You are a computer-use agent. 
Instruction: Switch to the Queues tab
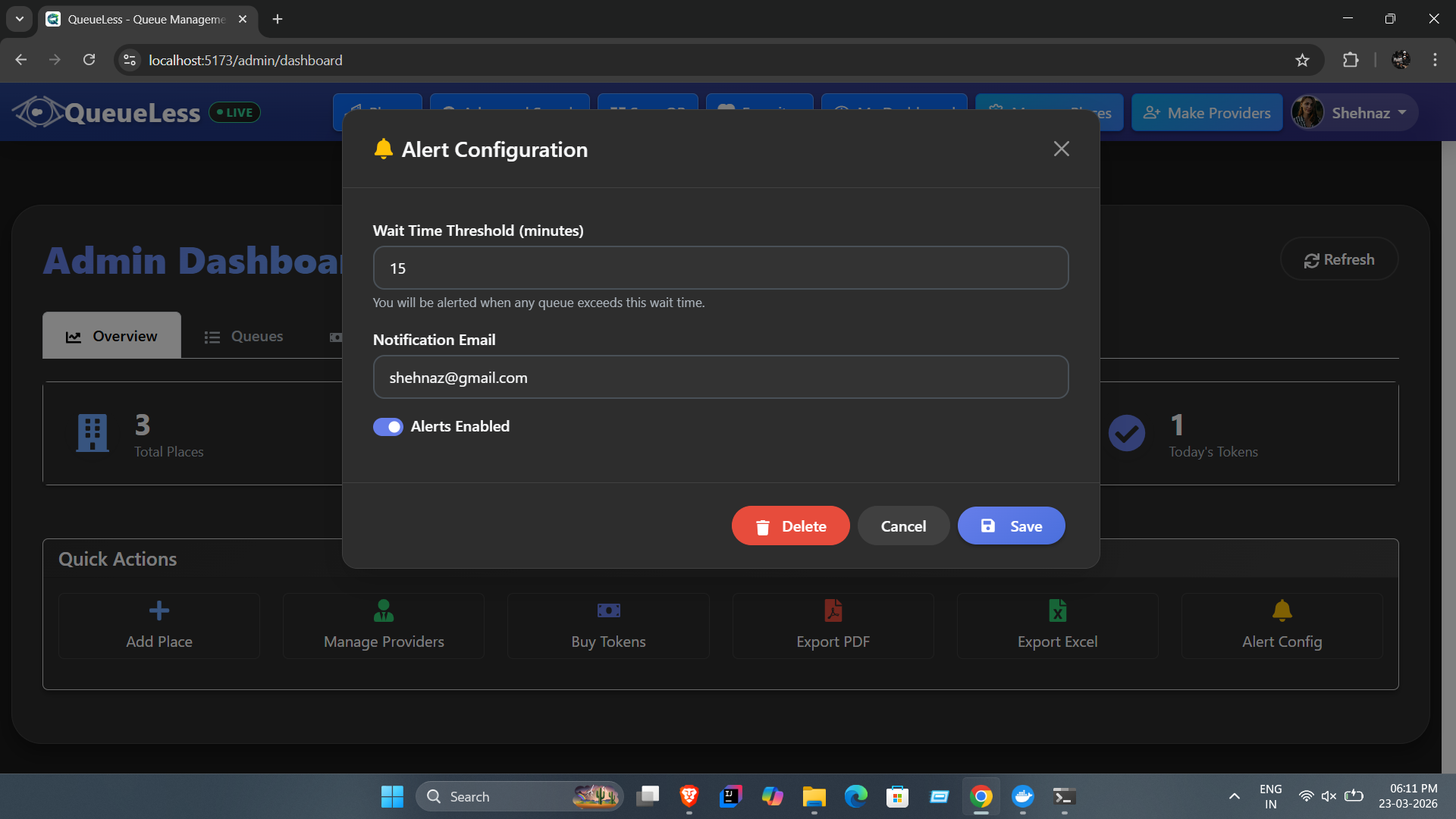pos(243,336)
